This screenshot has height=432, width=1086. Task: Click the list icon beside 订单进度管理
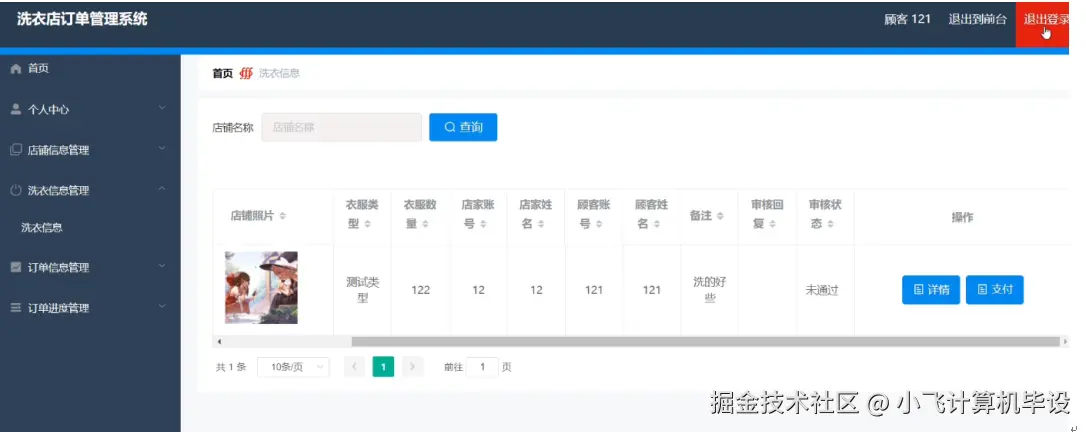[x=16, y=307]
